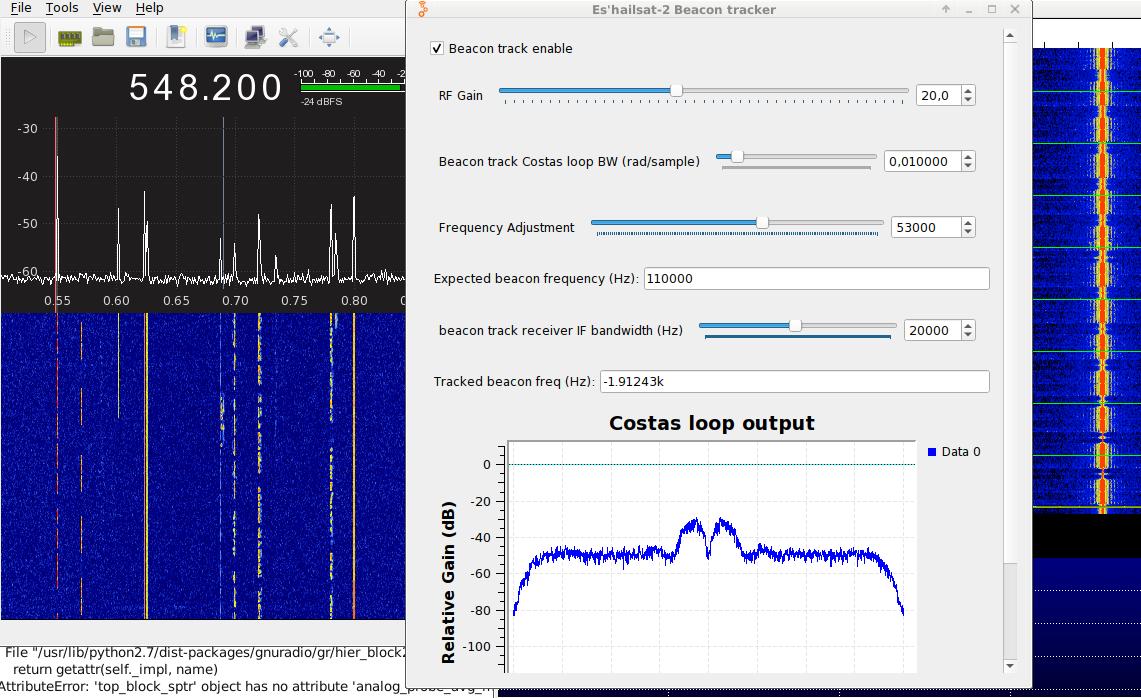Click the -24 dBFS level text
This screenshot has width=1141, height=698.
pyautogui.click(x=321, y=101)
